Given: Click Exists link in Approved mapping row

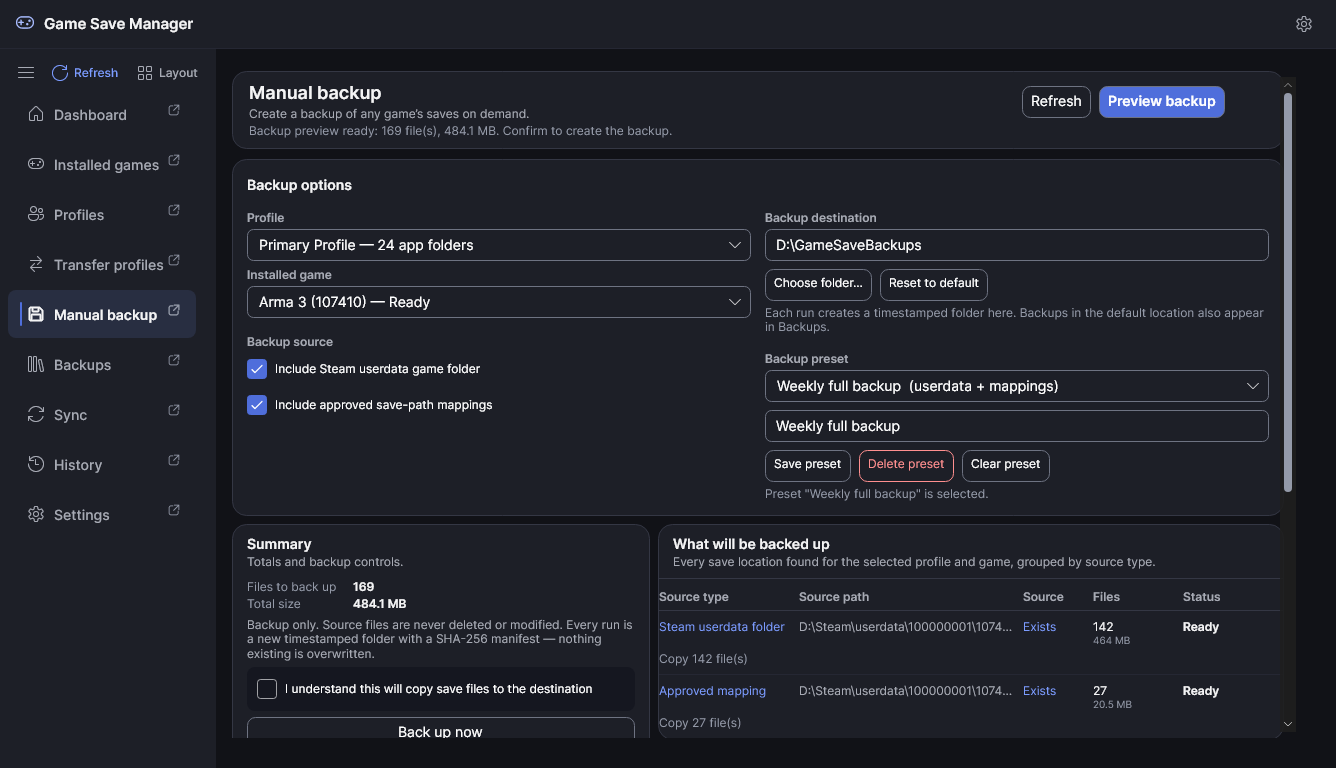Looking at the screenshot, I should coord(1039,691).
